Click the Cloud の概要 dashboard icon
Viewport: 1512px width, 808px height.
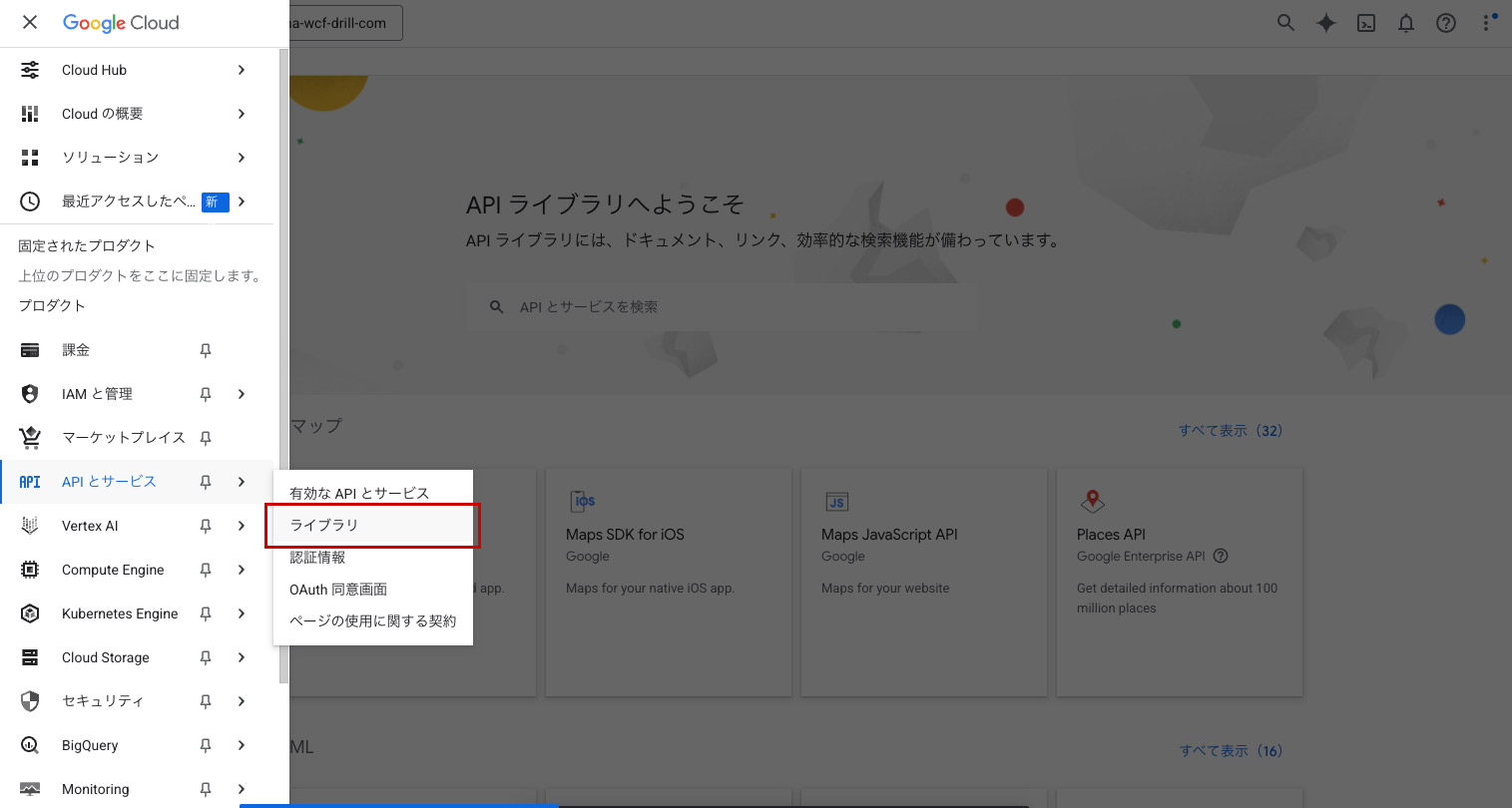pos(30,114)
